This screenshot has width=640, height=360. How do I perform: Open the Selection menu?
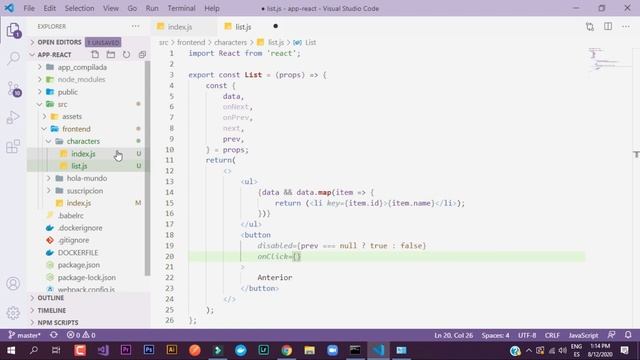click(x=79, y=8)
